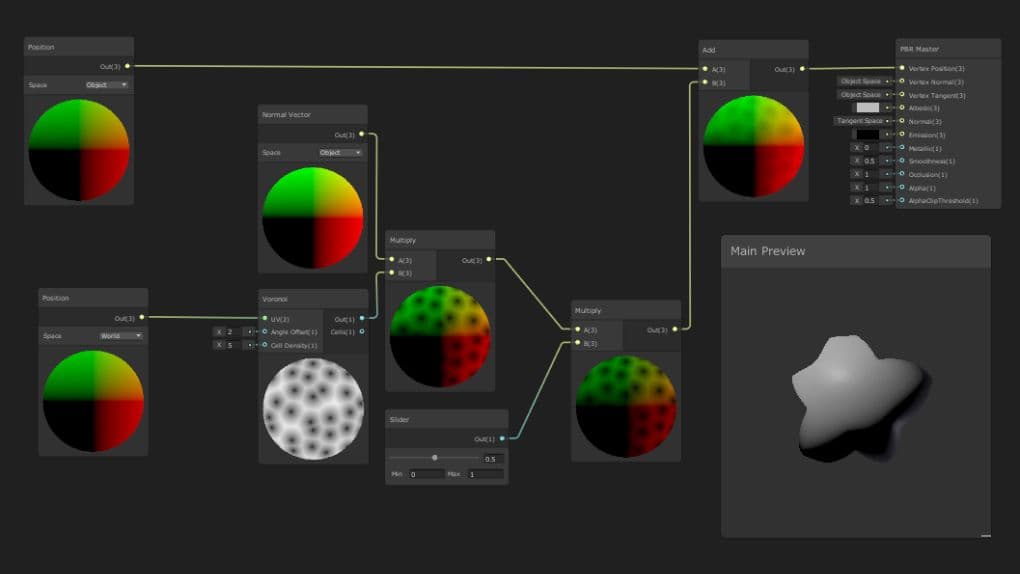Screen dimensions: 1020x574
Task: Click the Voronoi Cell Density(1) port
Action: tap(265, 345)
